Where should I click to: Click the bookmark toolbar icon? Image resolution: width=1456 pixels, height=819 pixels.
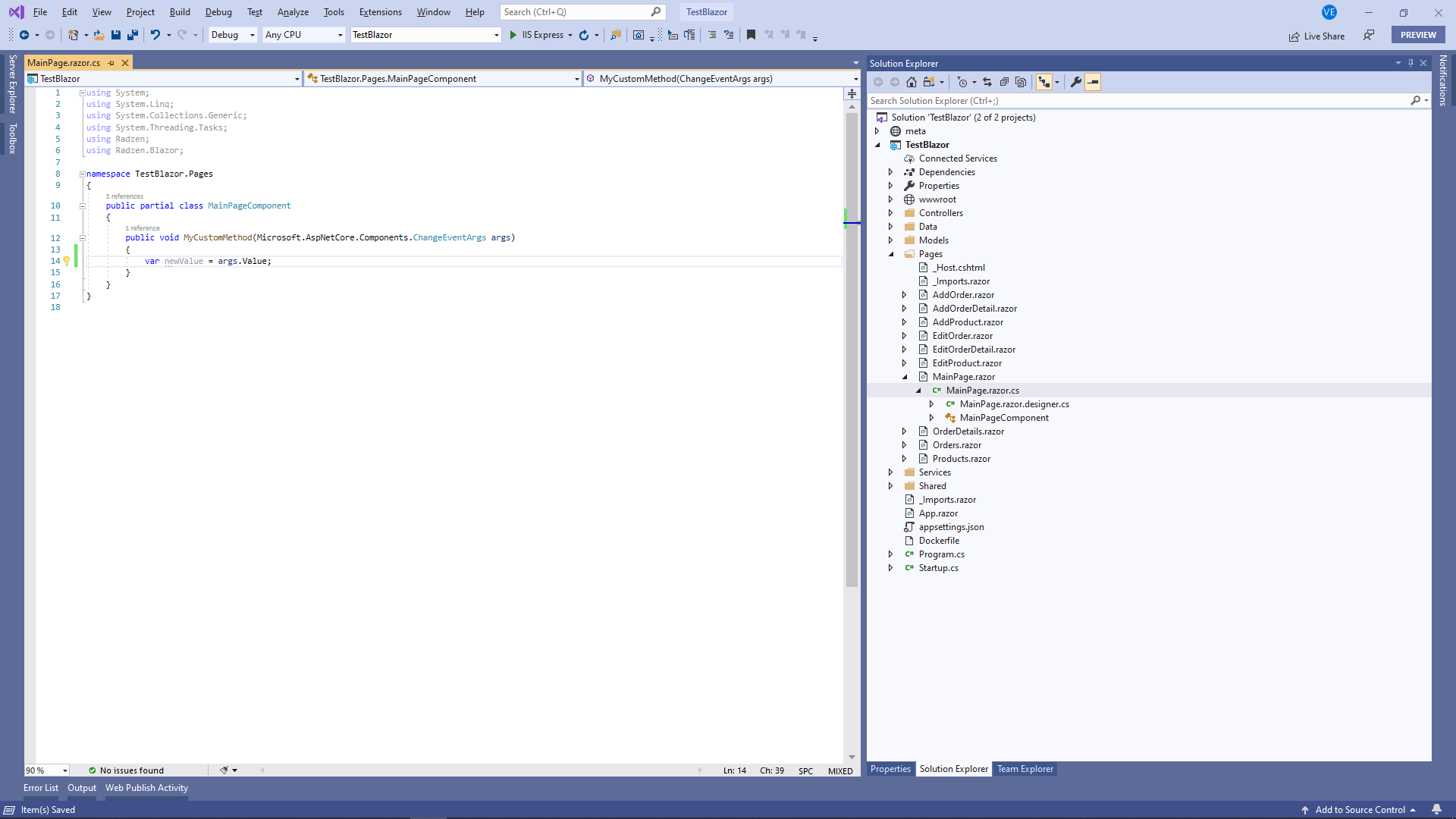tap(751, 35)
